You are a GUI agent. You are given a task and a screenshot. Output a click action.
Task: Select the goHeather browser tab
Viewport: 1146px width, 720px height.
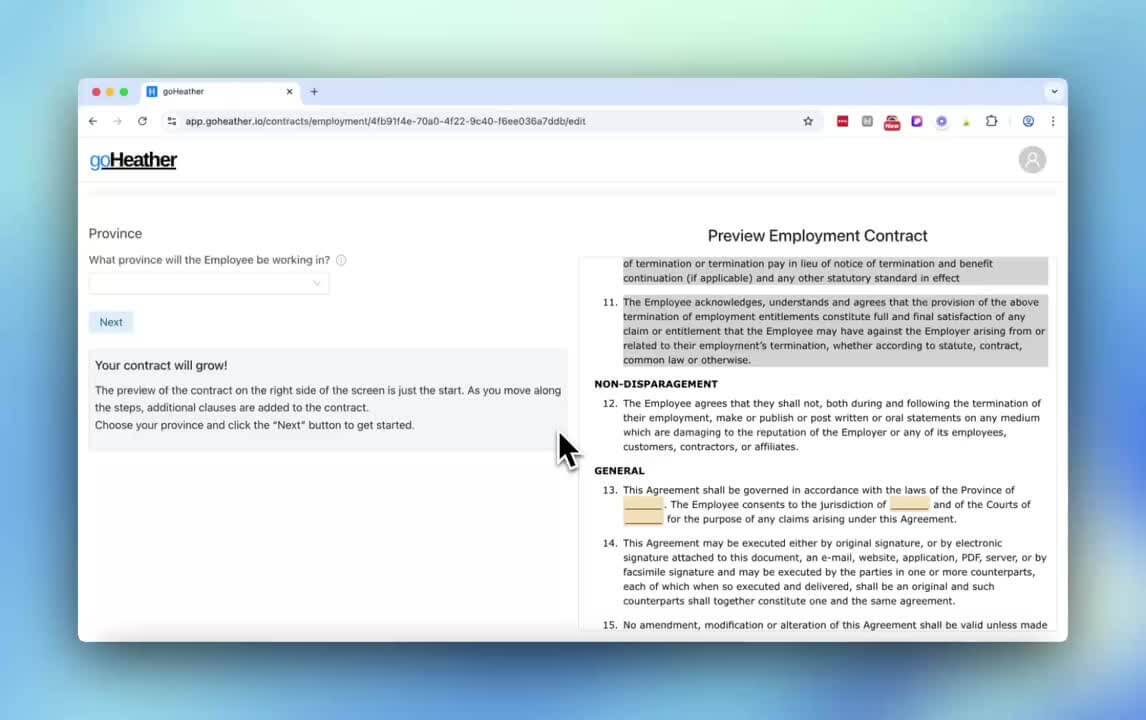(210, 92)
